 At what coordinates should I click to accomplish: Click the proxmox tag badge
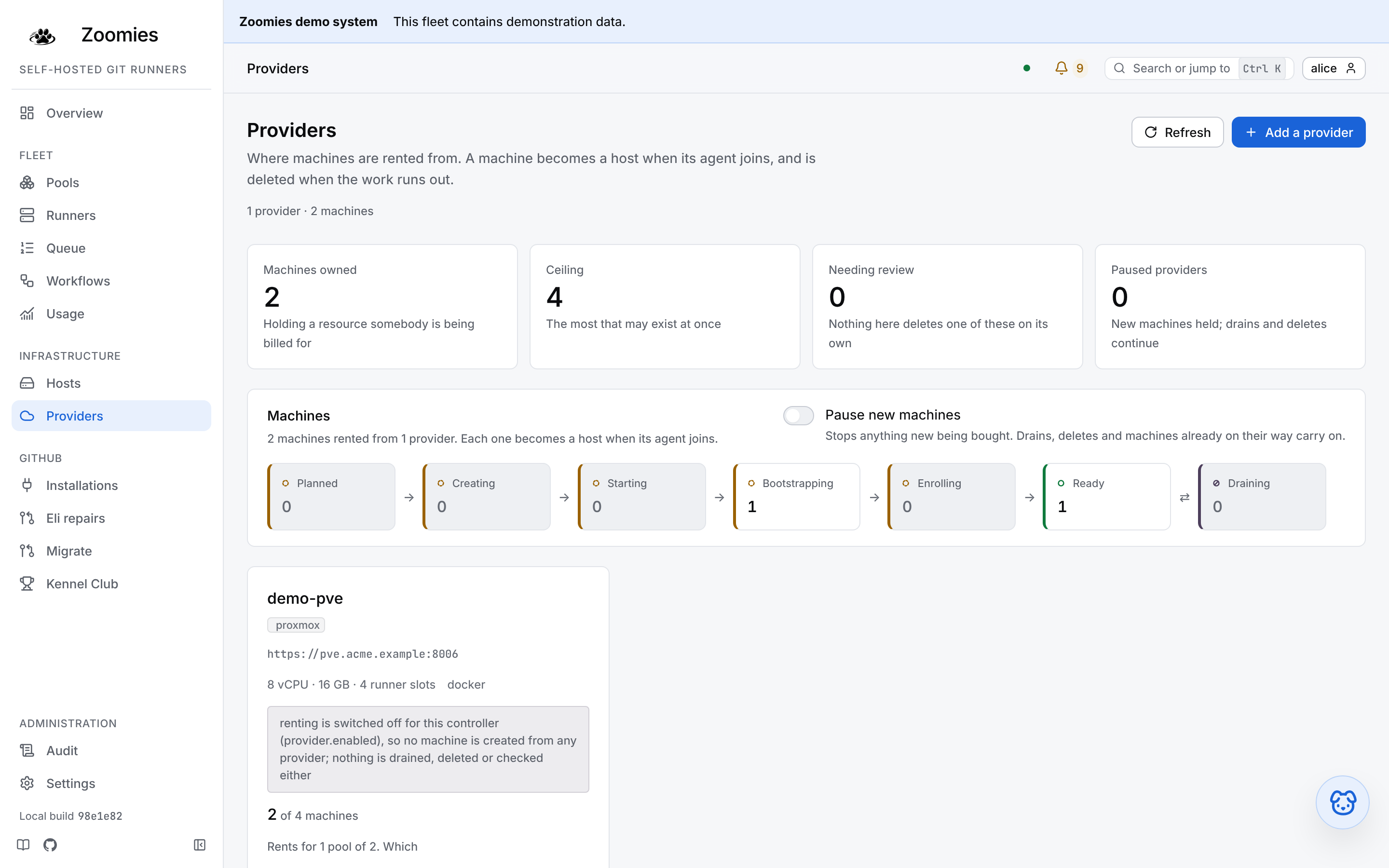[x=296, y=624]
